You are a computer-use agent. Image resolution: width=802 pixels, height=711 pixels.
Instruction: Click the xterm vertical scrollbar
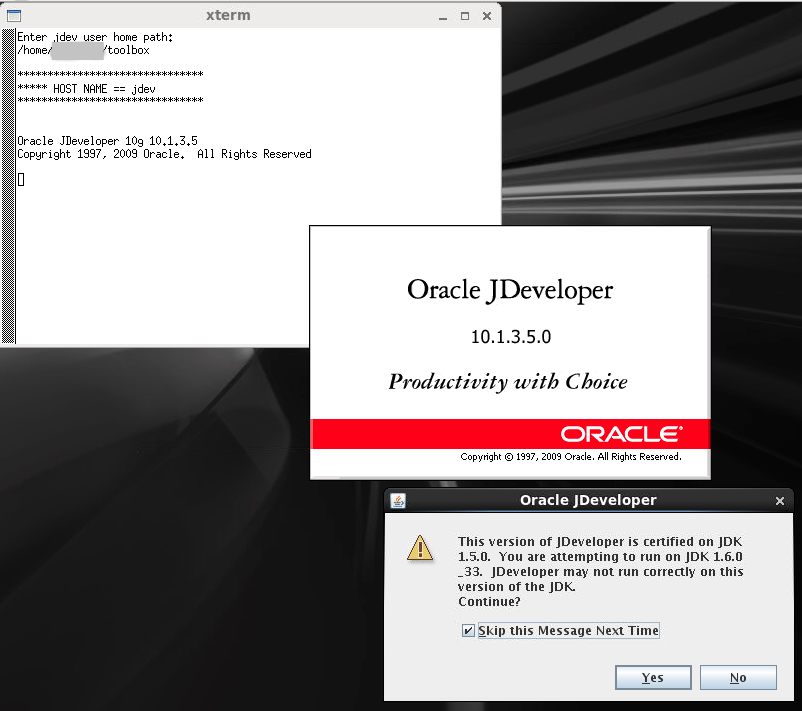(8, 186)
